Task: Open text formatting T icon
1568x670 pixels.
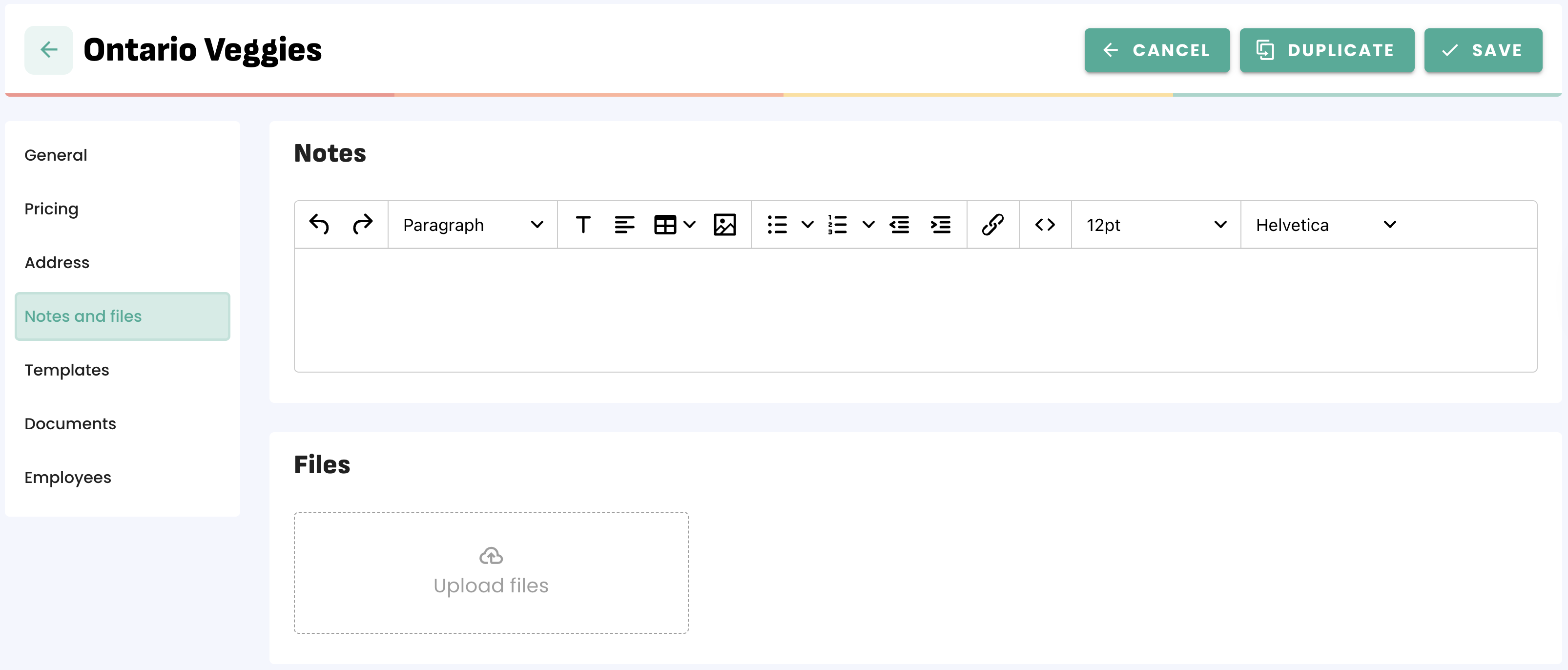Action: pos(582,225)
